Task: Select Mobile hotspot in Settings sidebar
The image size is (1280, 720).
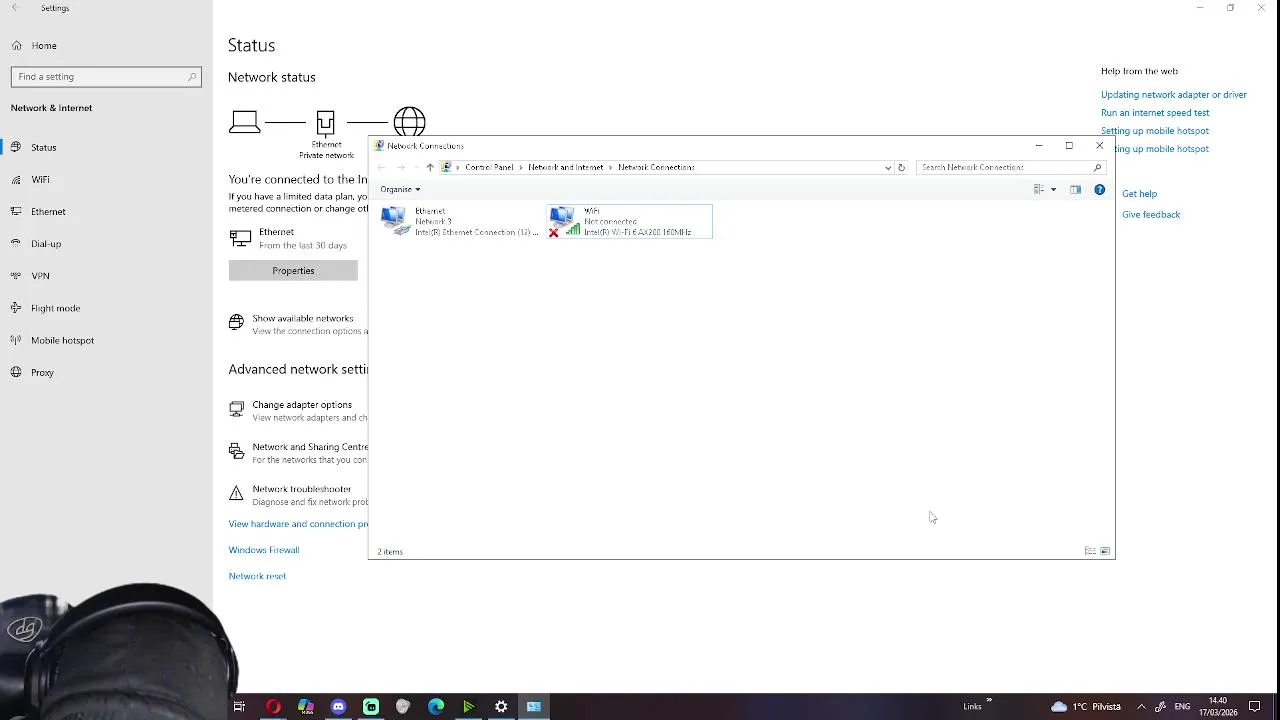Action: pos(106,340)
